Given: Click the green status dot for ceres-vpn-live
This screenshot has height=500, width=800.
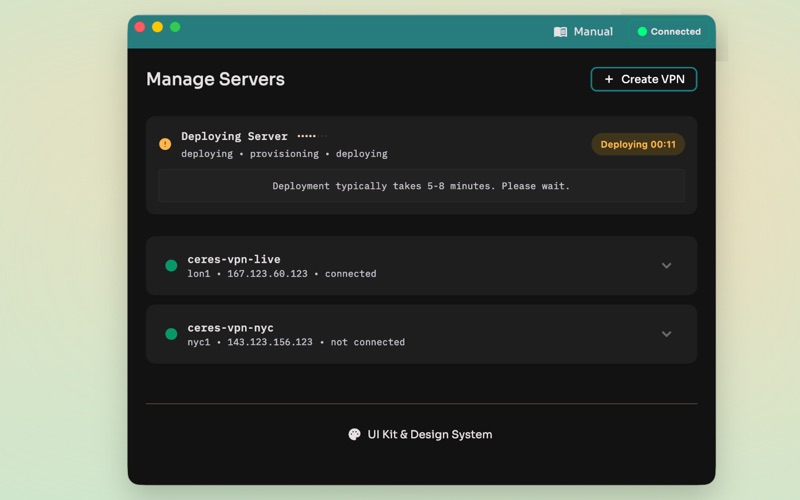Looking at the screenshot, I should click(171, 265).
